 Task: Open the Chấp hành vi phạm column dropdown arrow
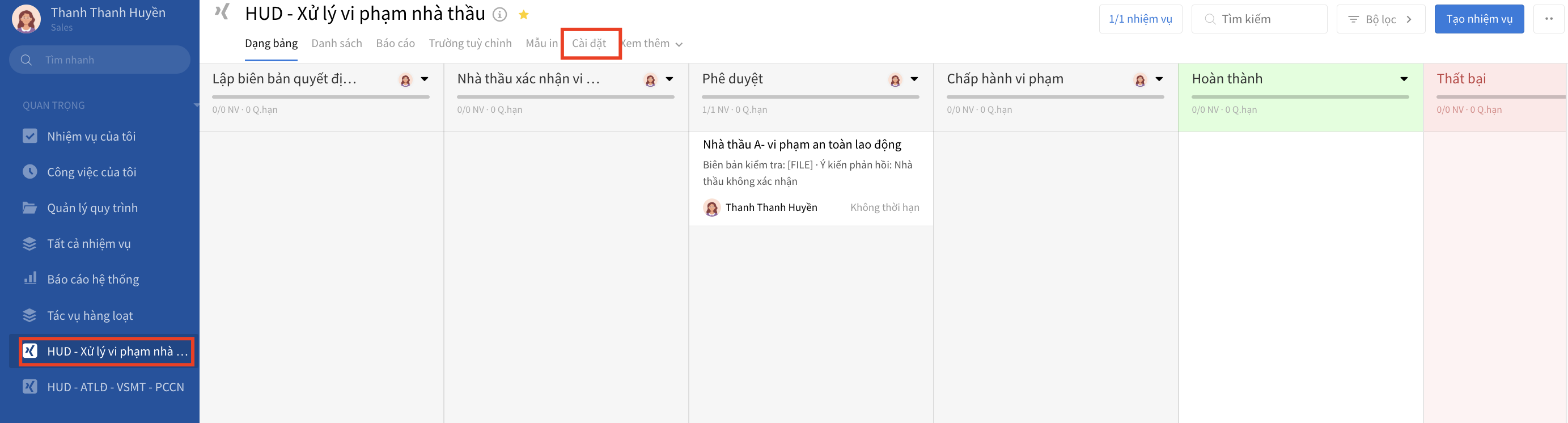click(1159, 79)
